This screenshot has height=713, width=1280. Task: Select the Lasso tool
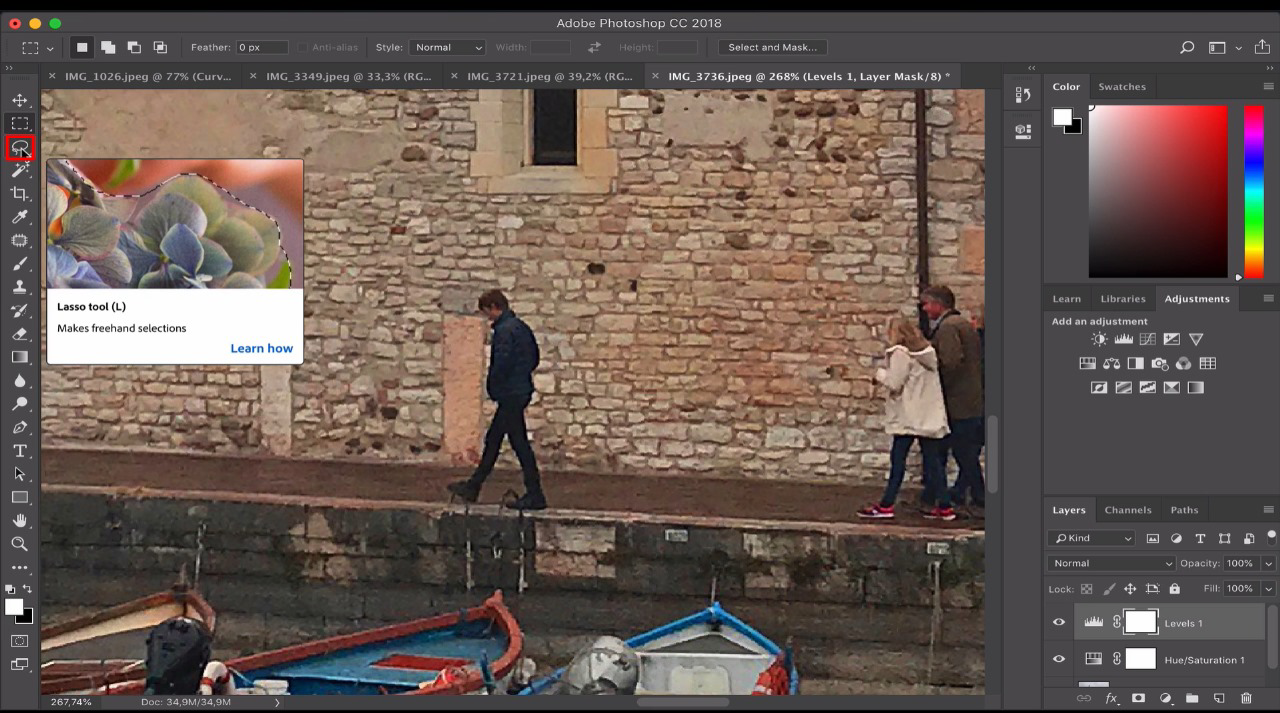click(19, 148)
